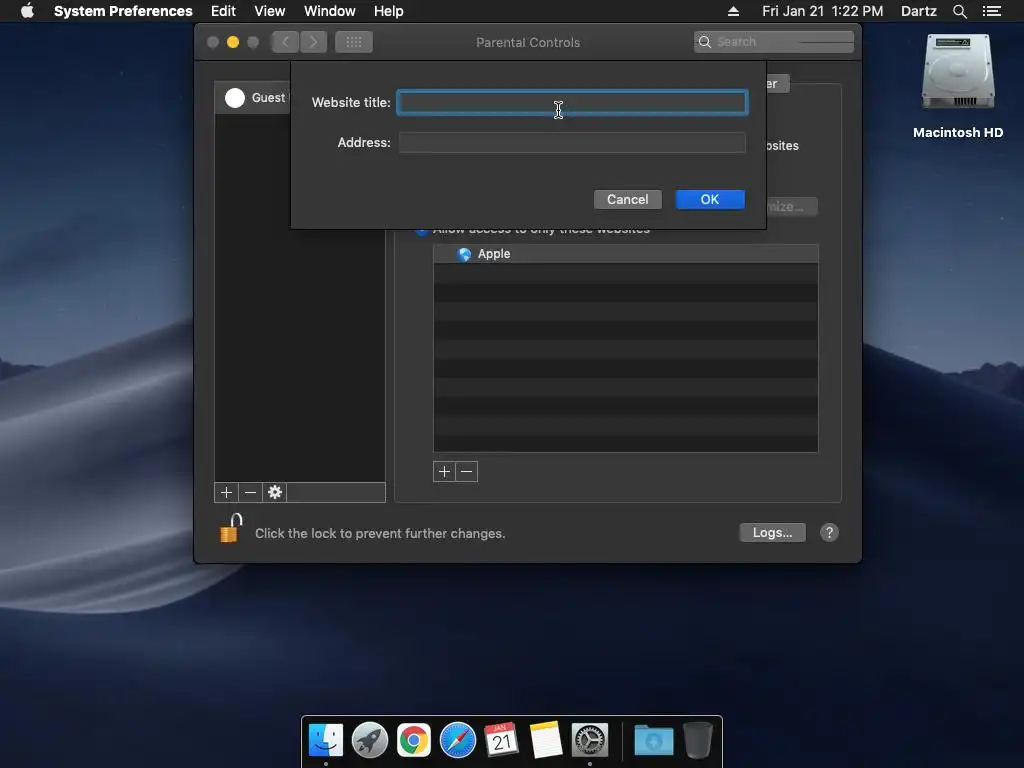The image size is (1024, 768).
Task: Open Notification Center list icon
Action: click(991, 11)
